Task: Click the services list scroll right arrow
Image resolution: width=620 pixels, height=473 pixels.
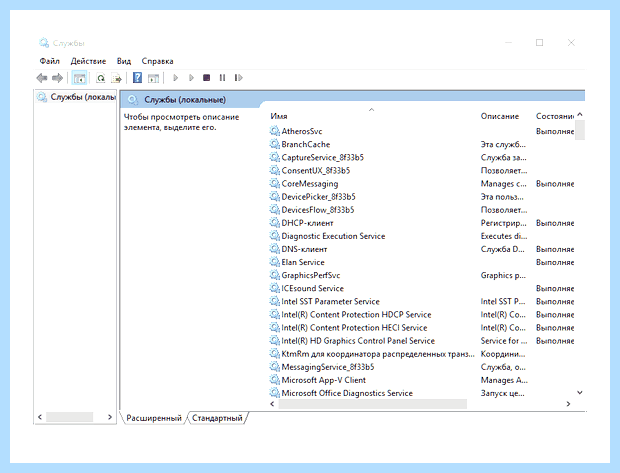Action: tap(568, 404)
